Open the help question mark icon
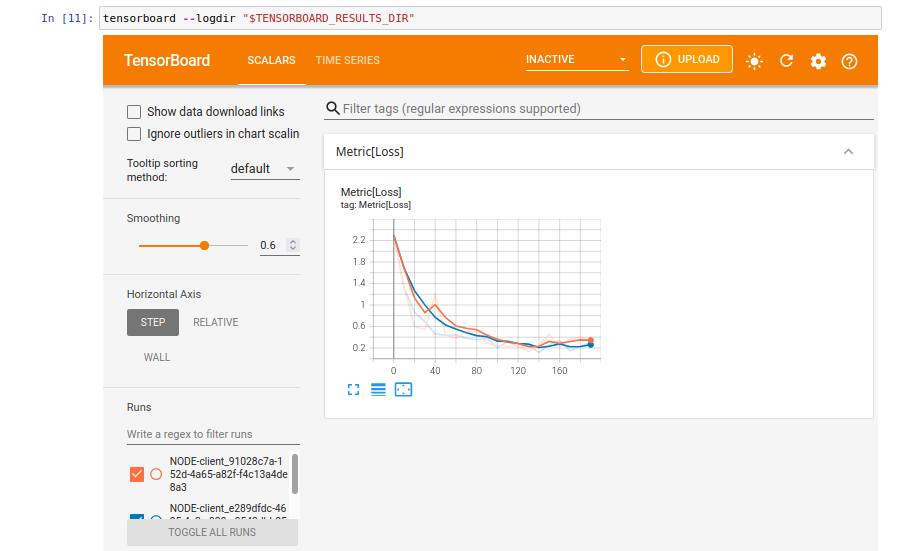Viewport: 897px width, 551px height. click(850, 61)
